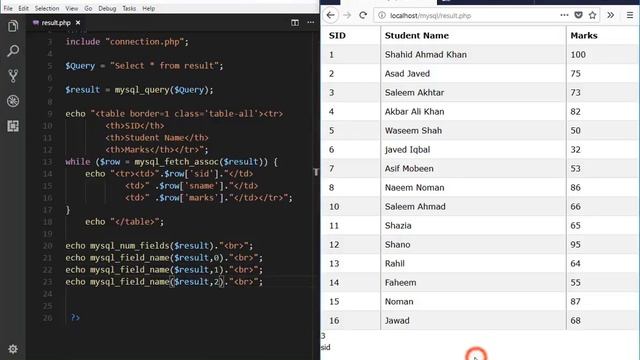Open the Explorer view in activity bar

click(x=13, y=27)
